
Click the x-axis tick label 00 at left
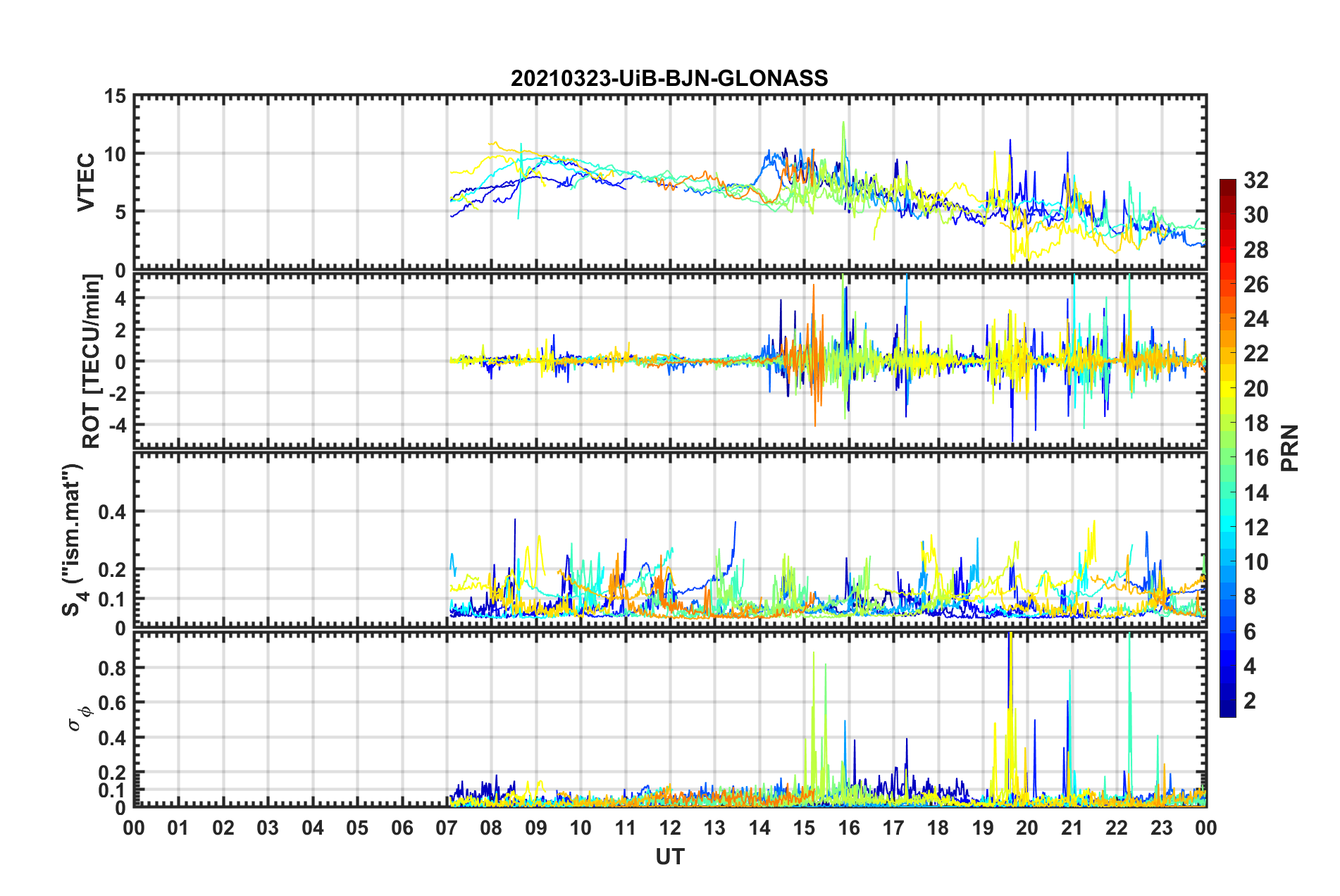[134, 828]
